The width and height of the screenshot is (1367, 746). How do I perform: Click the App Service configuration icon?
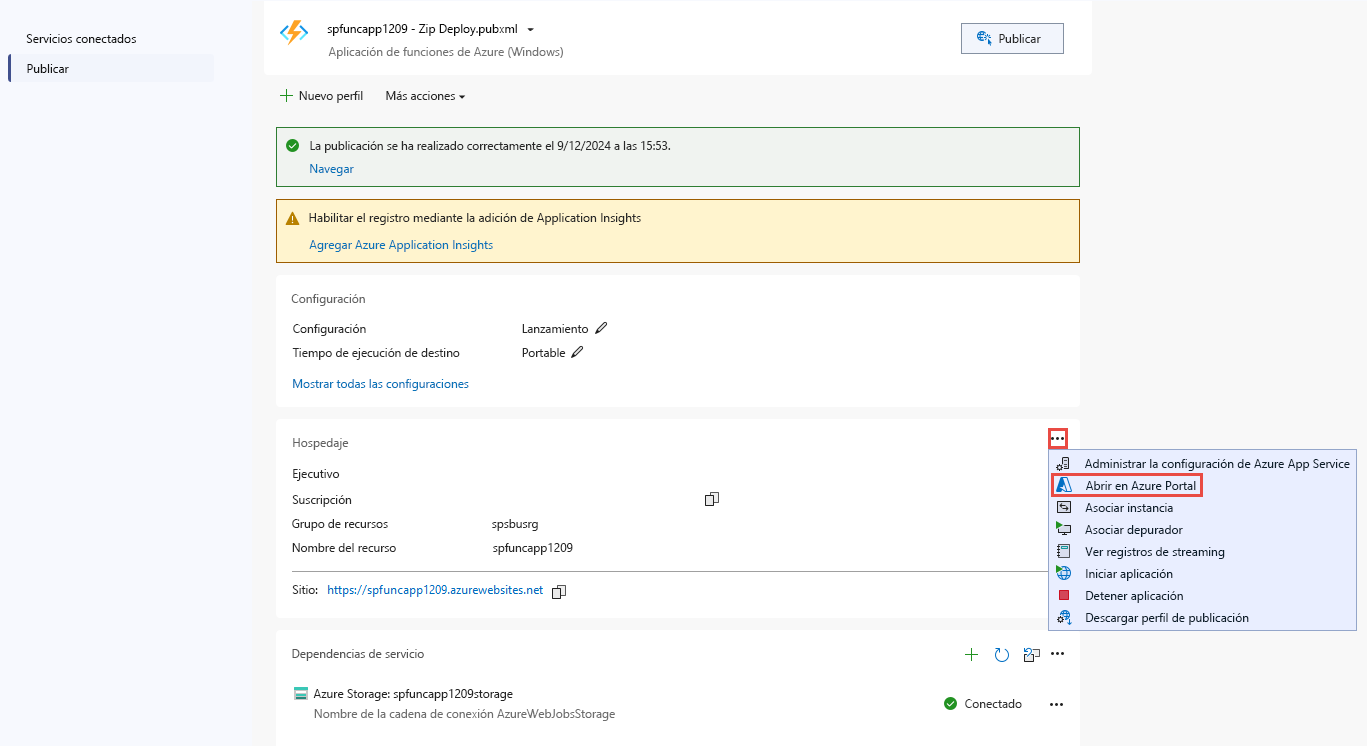coord(1064,463)
